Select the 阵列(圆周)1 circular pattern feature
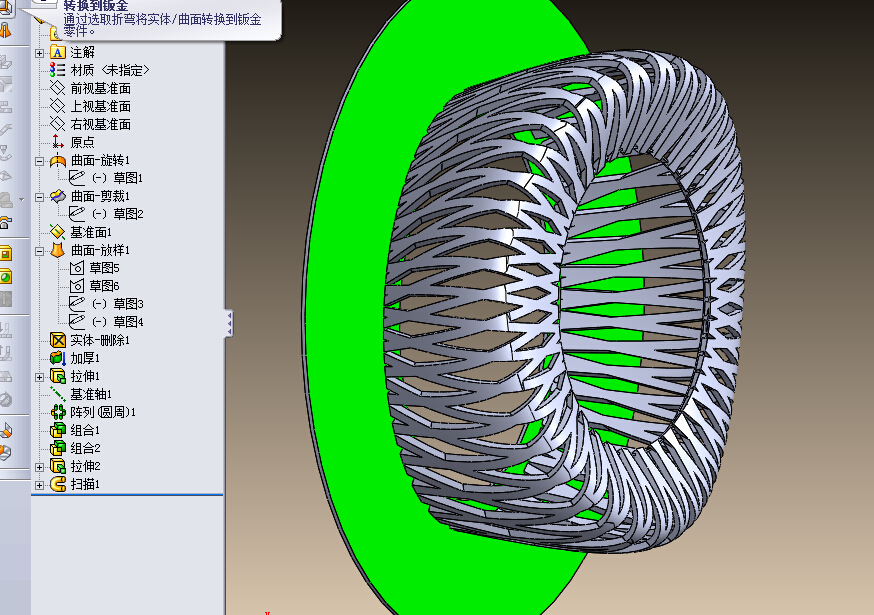Viewport: 874px width, 615px height. [93, 412]
